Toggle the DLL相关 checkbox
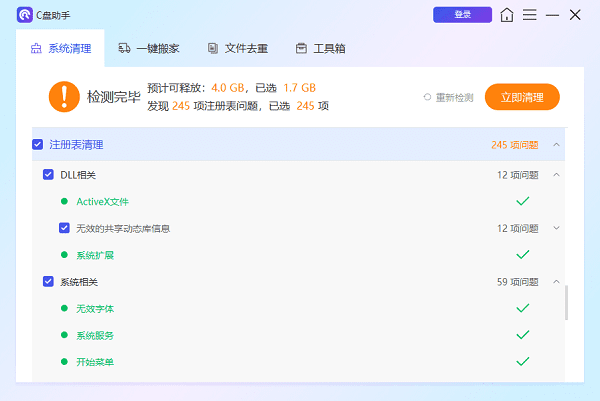This screenshot has height=401, width=600. click(x=48, y=175)
